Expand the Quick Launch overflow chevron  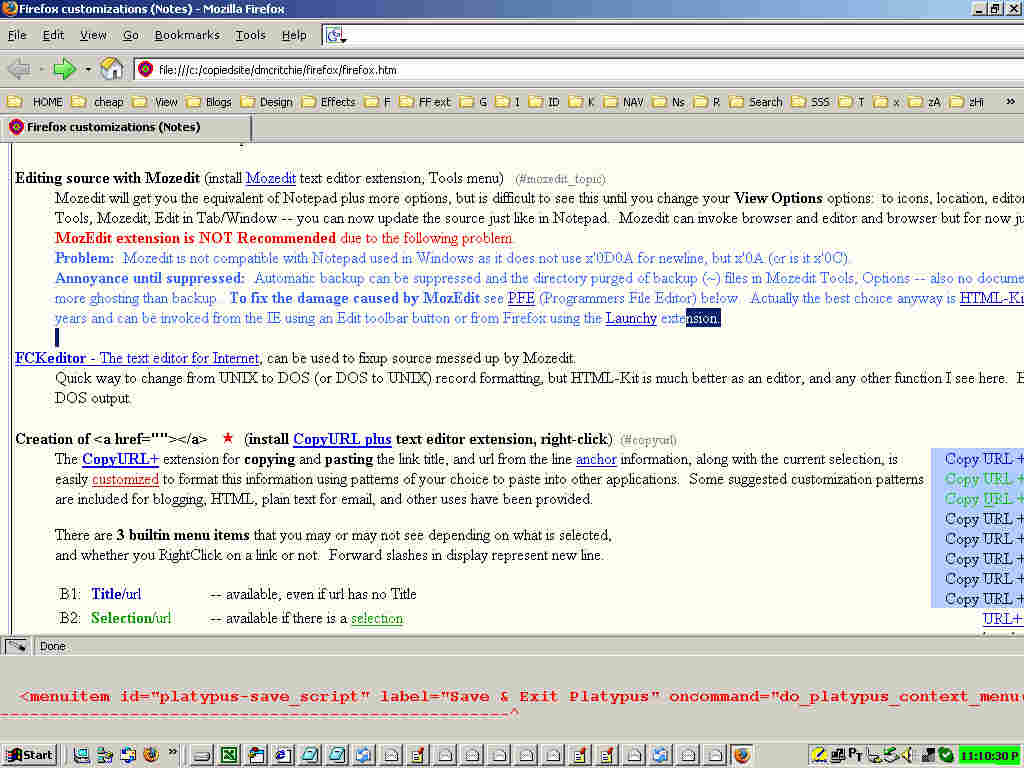pyautogui.click(x=172, y=752)
